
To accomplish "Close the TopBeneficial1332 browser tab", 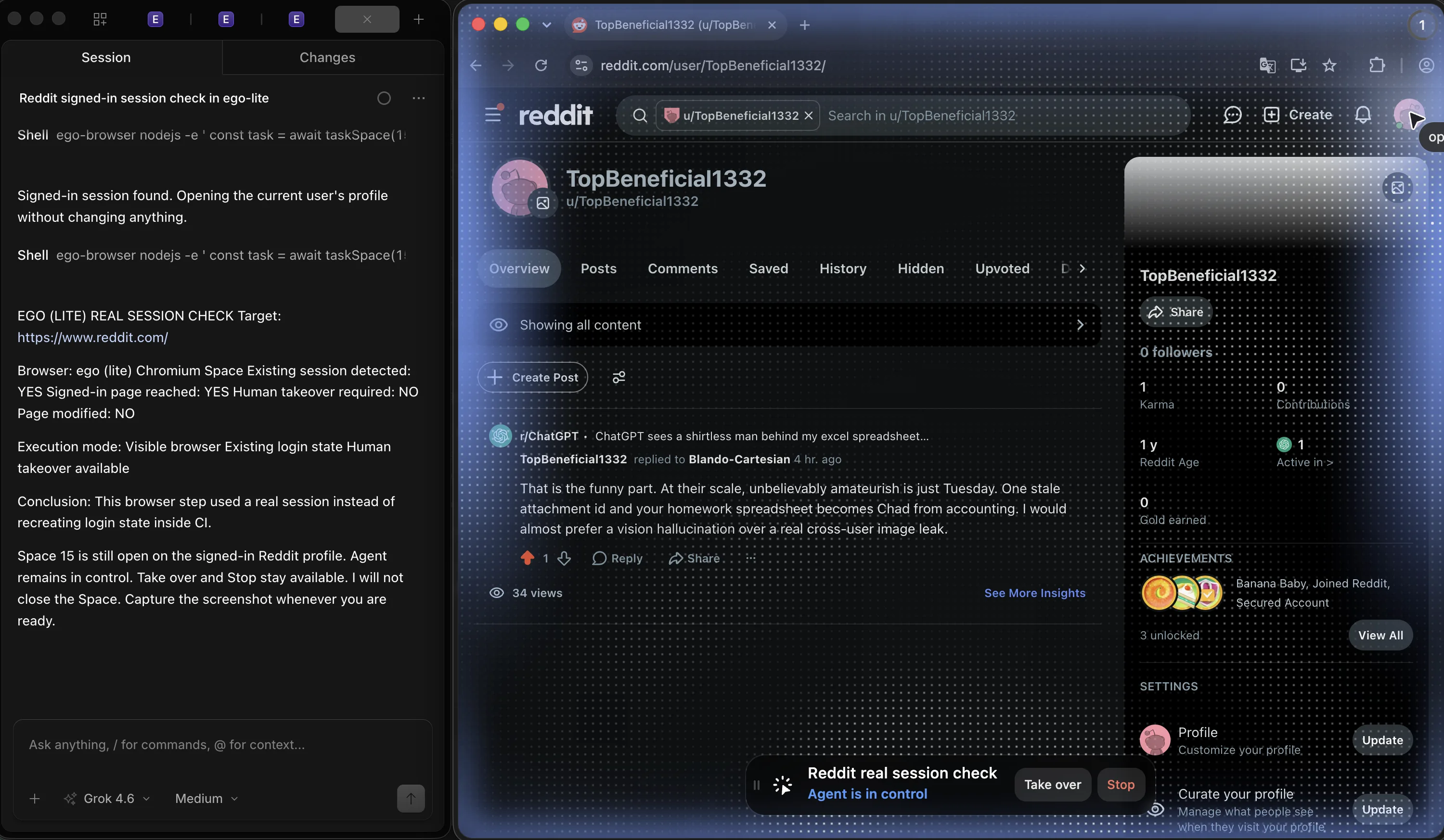I will 772,25.
